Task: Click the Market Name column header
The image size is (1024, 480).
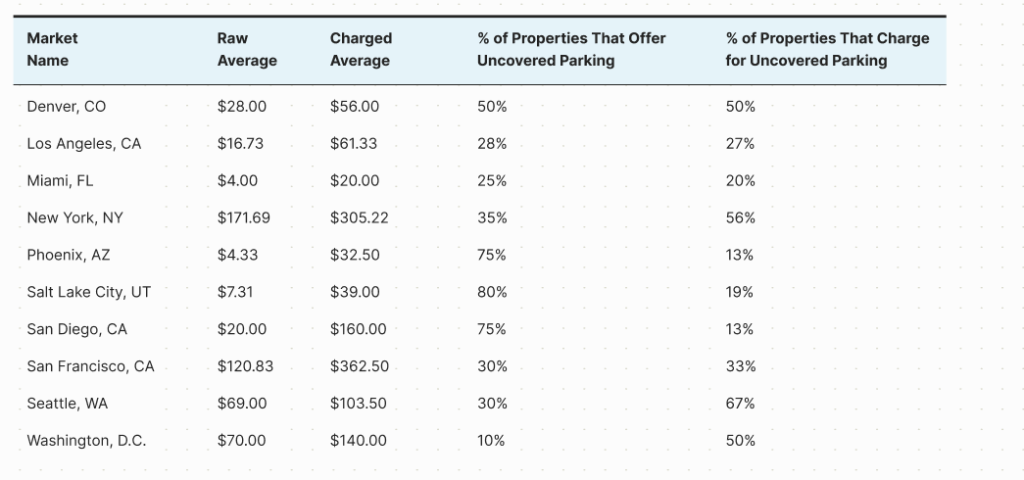Action: [x=52, y=49]
